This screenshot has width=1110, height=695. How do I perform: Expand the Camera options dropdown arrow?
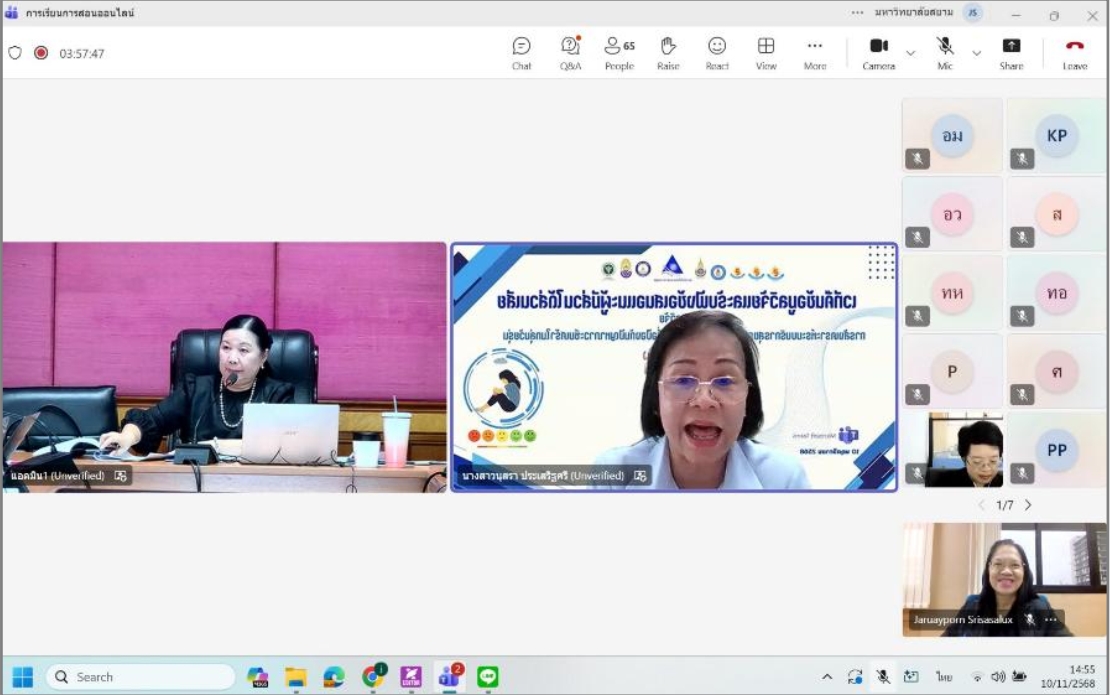coord(910,53)
